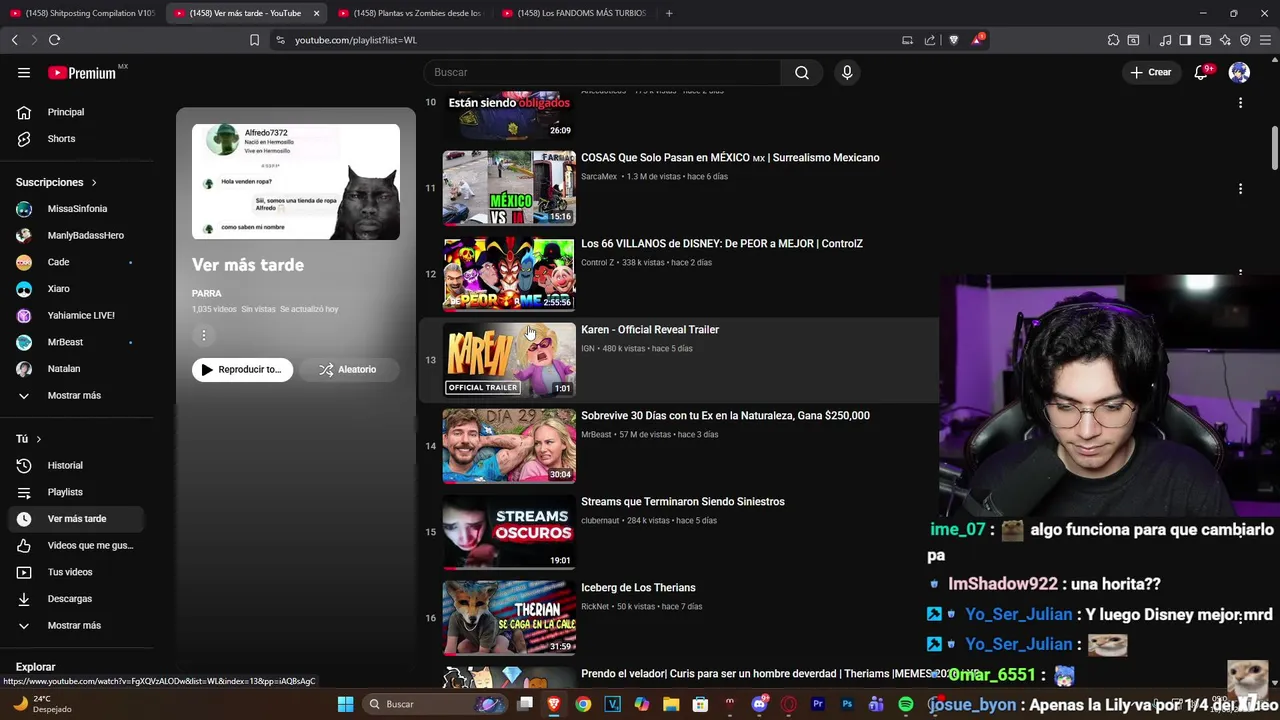
Task: Start voice search with the microphone
Action: pos(847,72)
